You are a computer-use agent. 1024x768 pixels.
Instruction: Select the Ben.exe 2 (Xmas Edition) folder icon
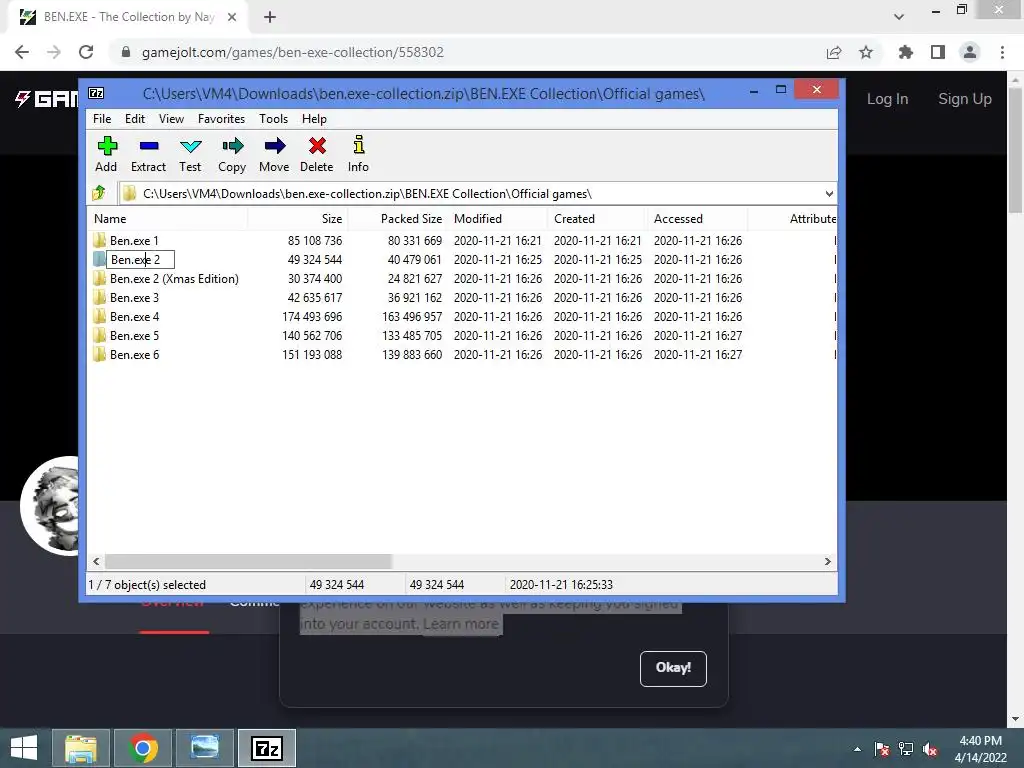tap(99, 278)
